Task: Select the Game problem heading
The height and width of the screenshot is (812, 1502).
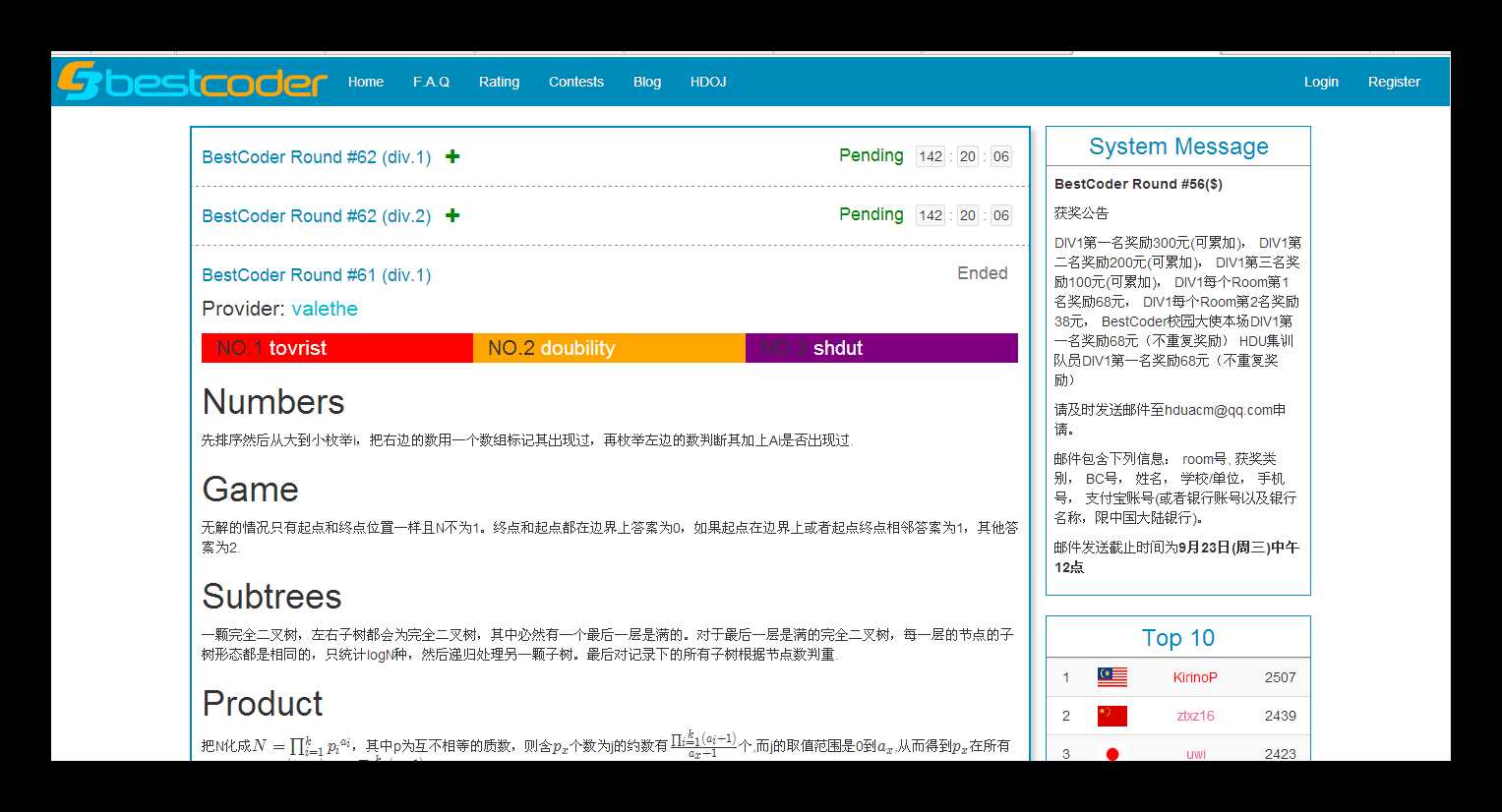Action: pos(250,490)
